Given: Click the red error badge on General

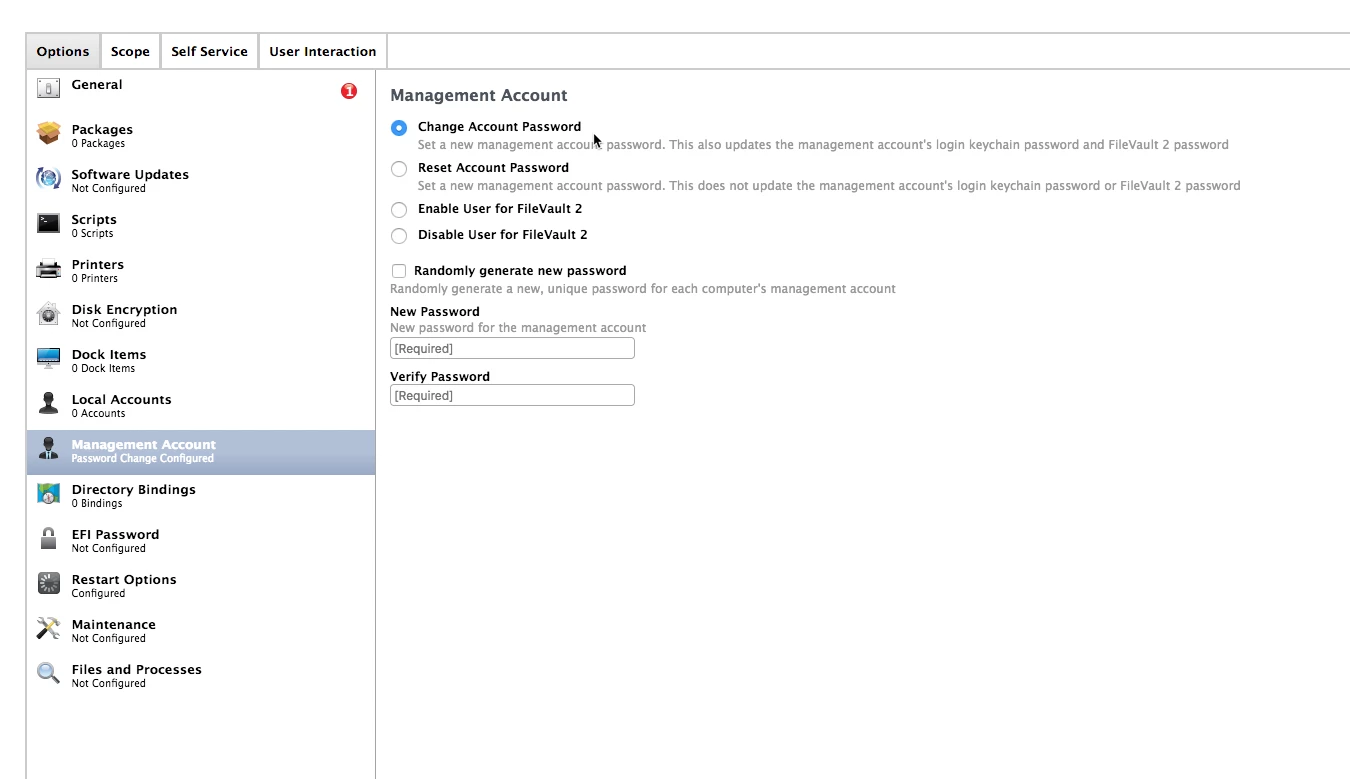Looking at the screenshot, I should tap(349, 91).
